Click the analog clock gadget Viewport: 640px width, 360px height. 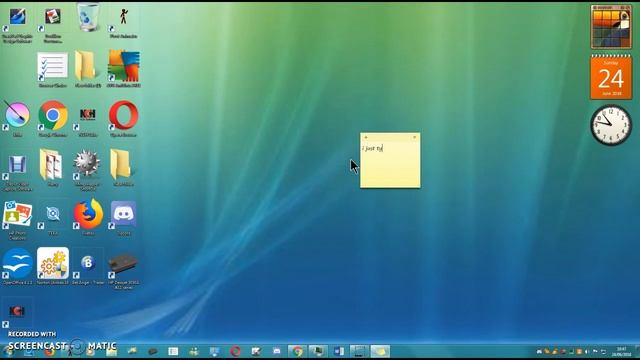611,125
